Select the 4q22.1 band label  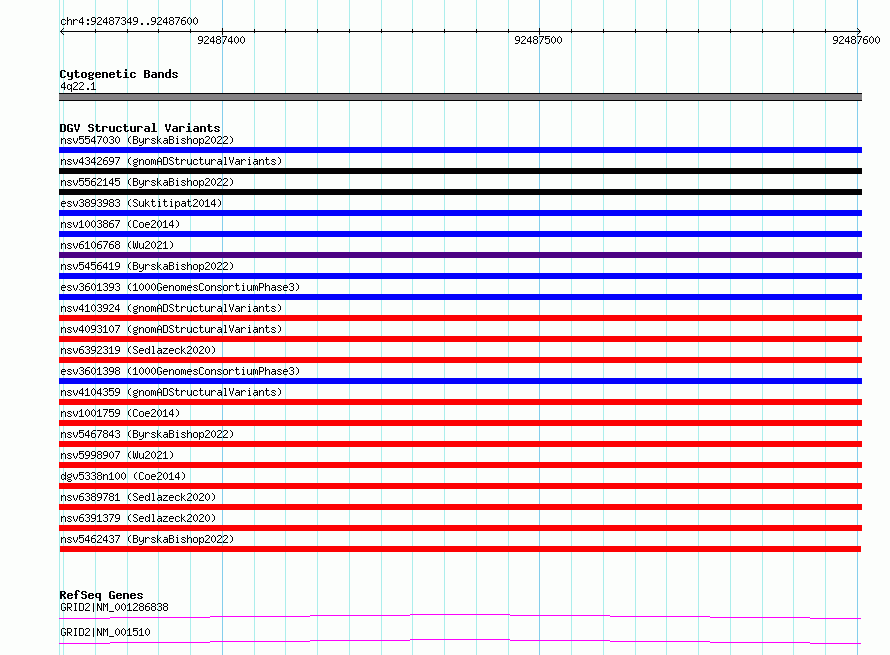[x=78, y=86]
